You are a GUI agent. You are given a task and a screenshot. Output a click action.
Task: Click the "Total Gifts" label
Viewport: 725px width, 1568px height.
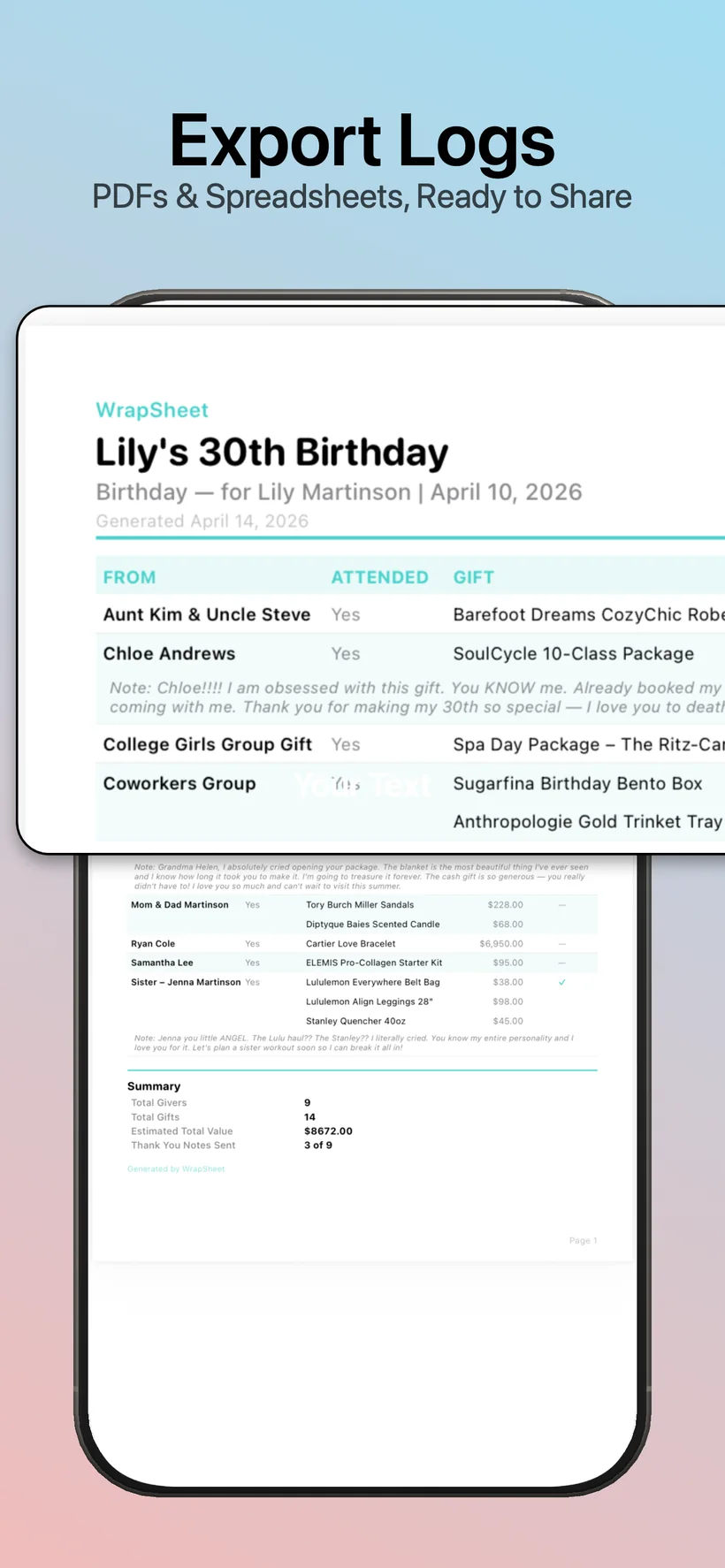(156, 1117)
